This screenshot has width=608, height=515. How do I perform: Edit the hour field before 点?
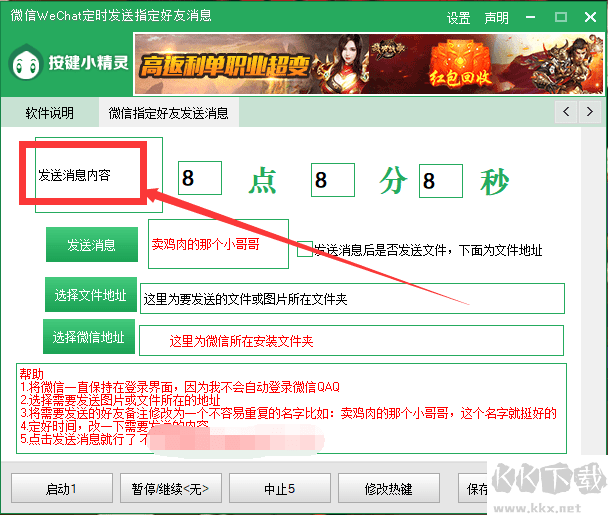(200, 178)
